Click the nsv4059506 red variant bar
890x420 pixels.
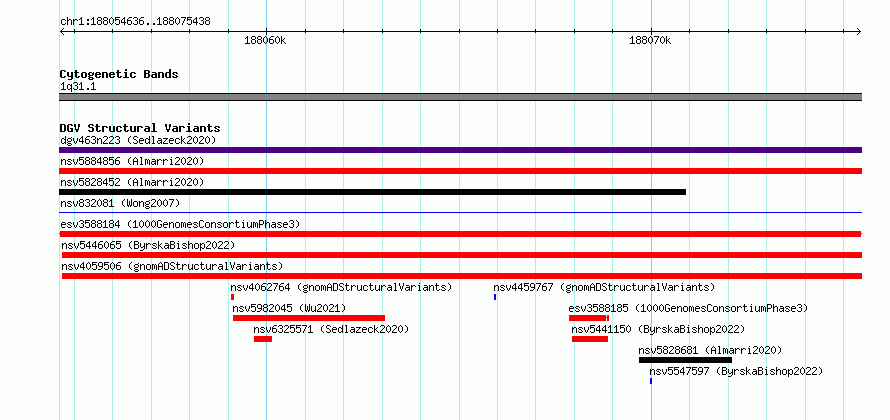tap(462, 276)
